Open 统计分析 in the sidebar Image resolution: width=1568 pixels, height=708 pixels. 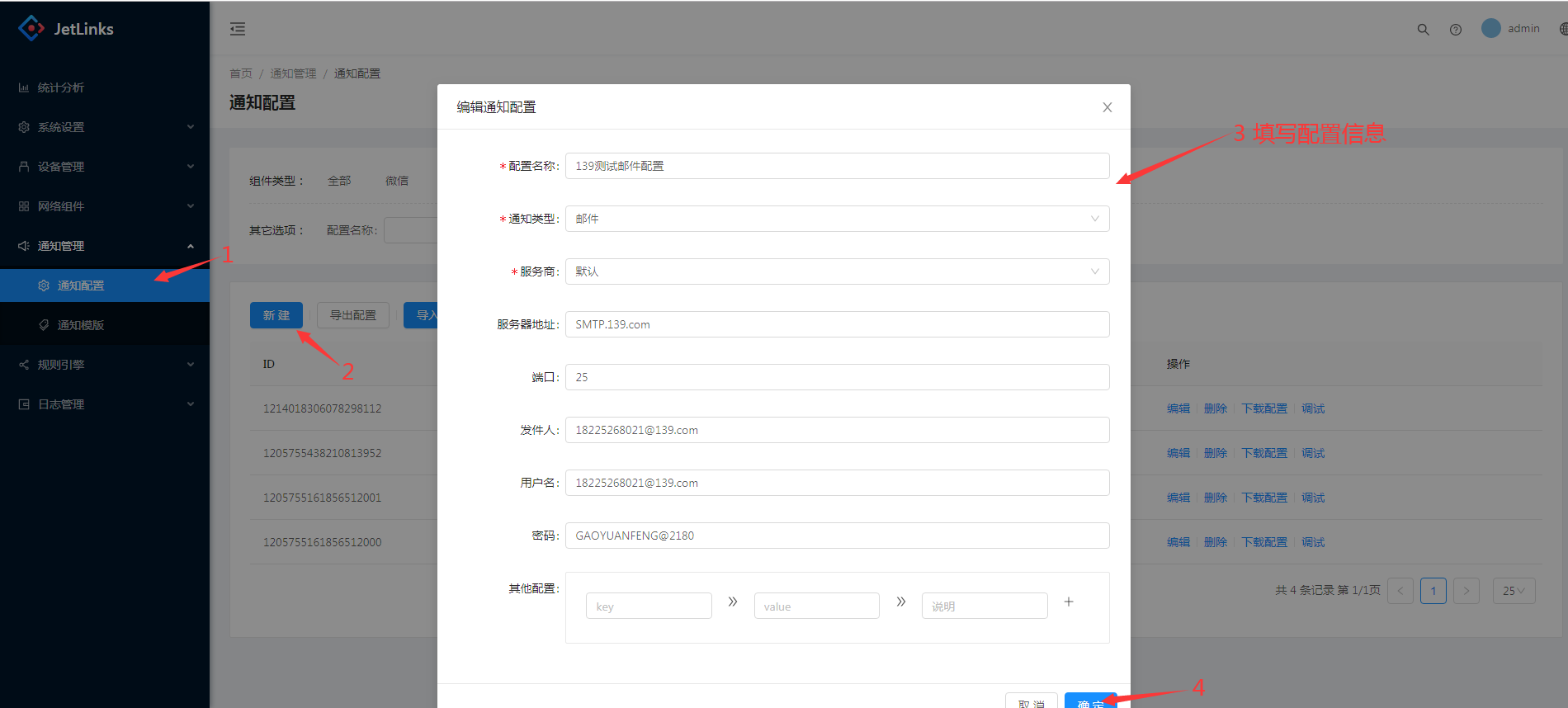coord(60,87)
